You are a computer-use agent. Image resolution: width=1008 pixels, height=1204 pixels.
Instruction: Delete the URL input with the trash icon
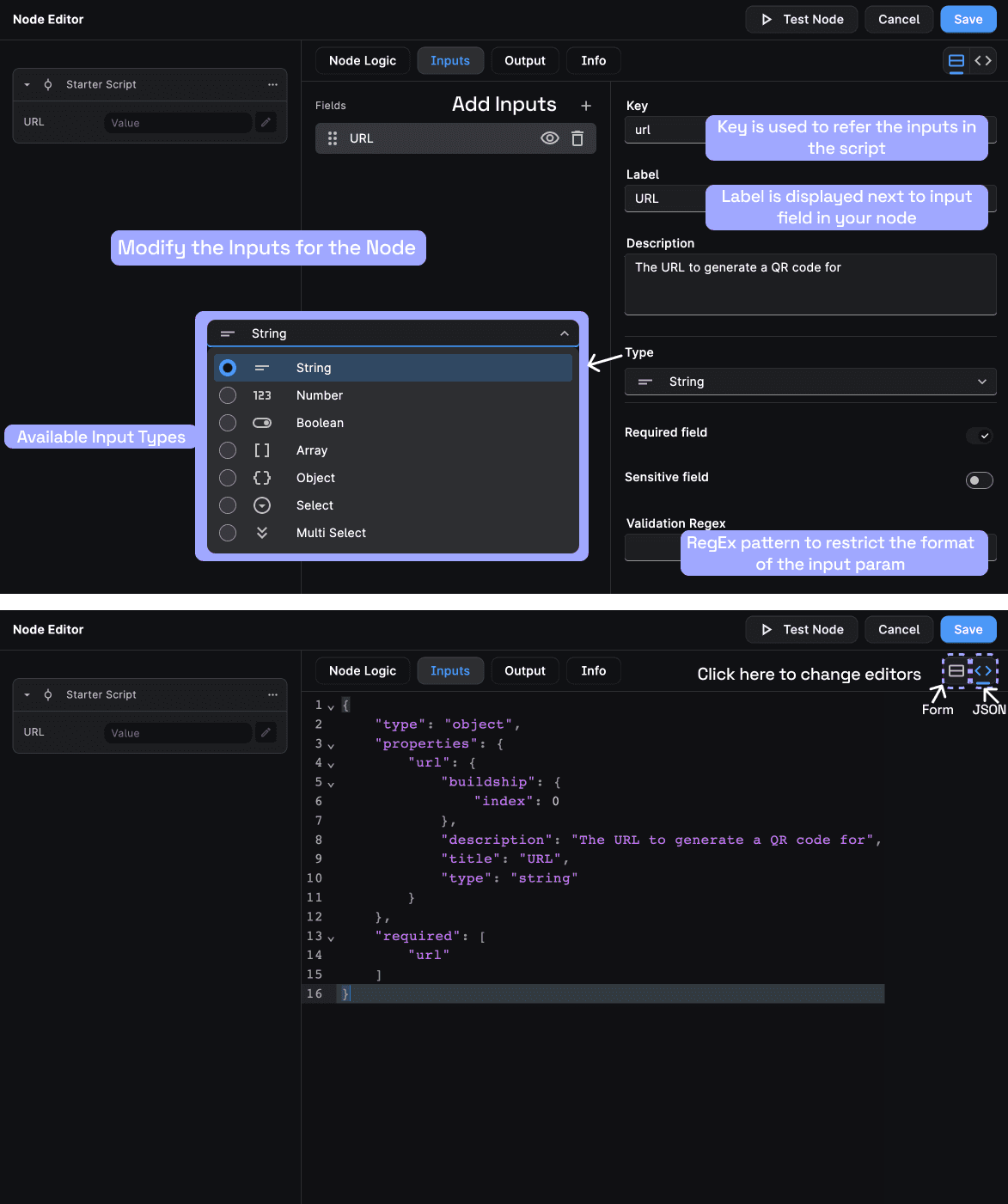coord(577,138)
